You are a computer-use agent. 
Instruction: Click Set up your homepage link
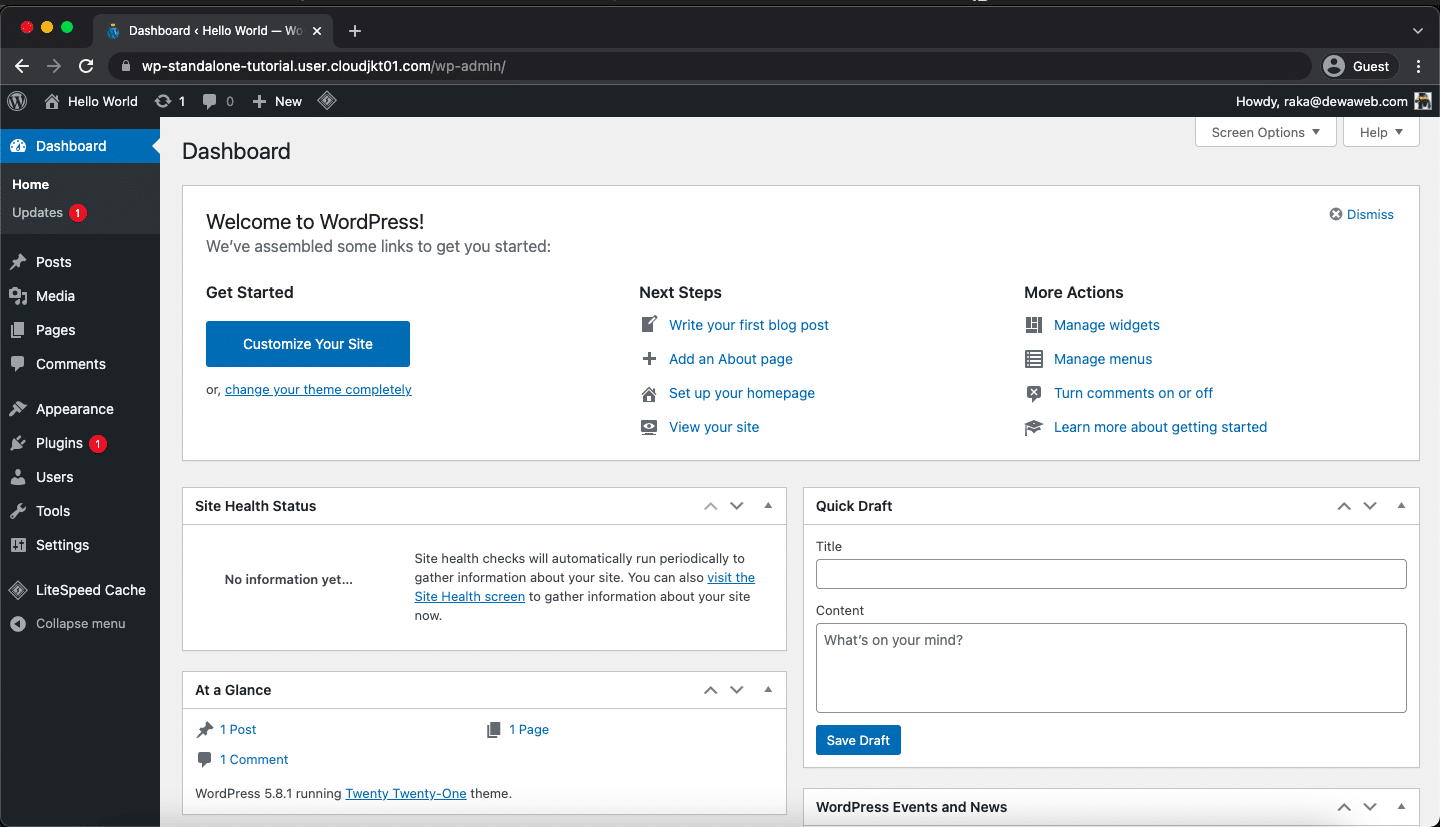point(742,393)
